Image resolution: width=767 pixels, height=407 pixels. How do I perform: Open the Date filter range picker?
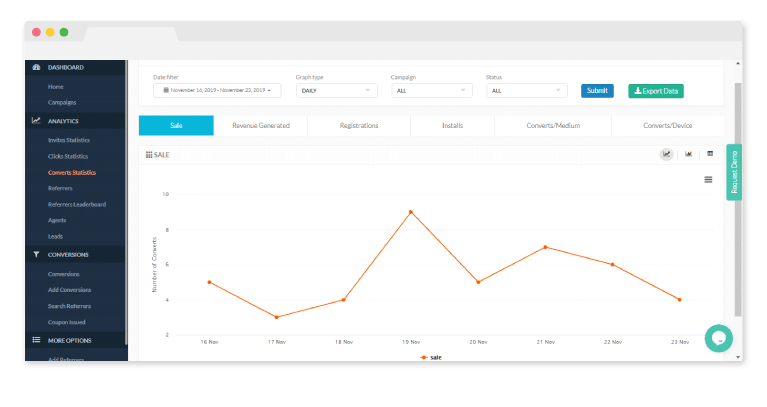point(217,90)
